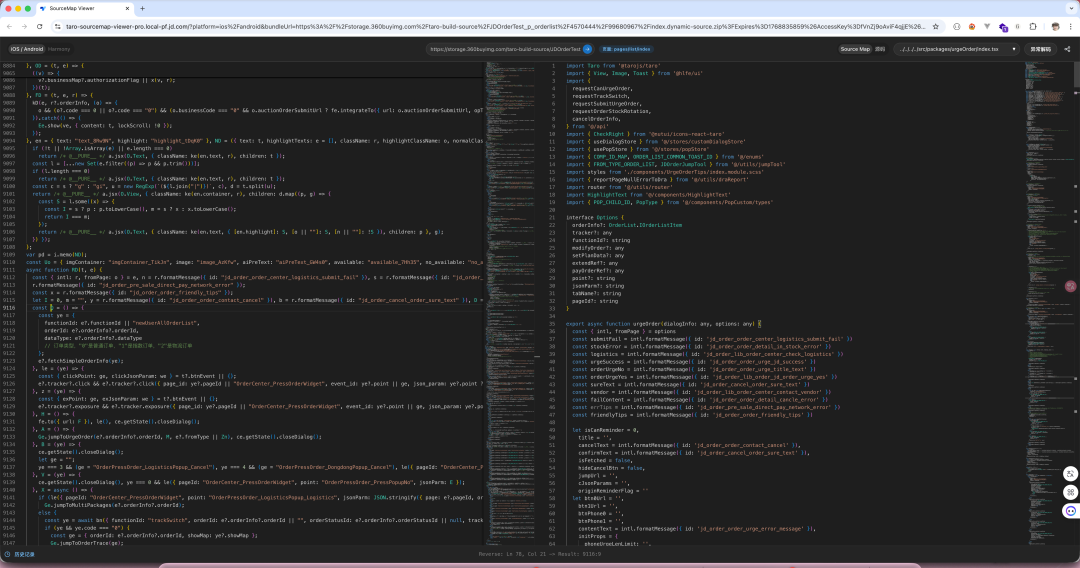
Task: Click the grid apps floating button
Action: [1070, 492]
